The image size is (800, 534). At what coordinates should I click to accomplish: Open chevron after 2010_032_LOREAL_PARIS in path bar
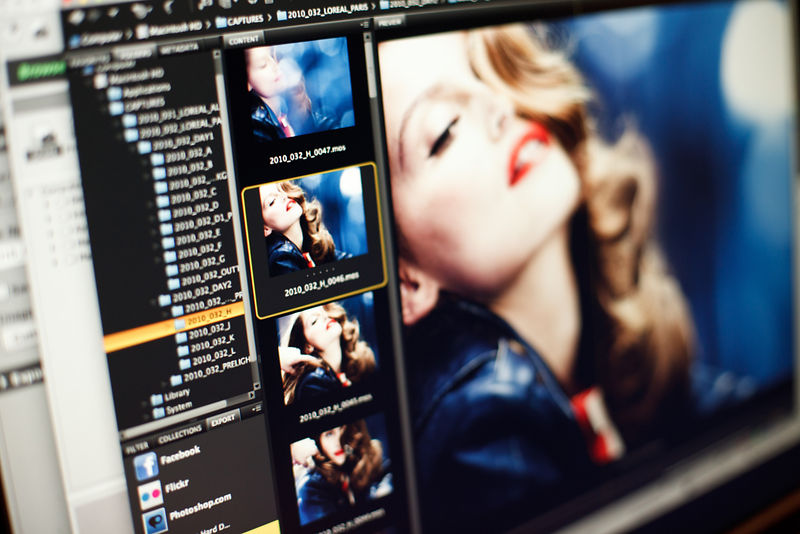click(x=374, y=6)
